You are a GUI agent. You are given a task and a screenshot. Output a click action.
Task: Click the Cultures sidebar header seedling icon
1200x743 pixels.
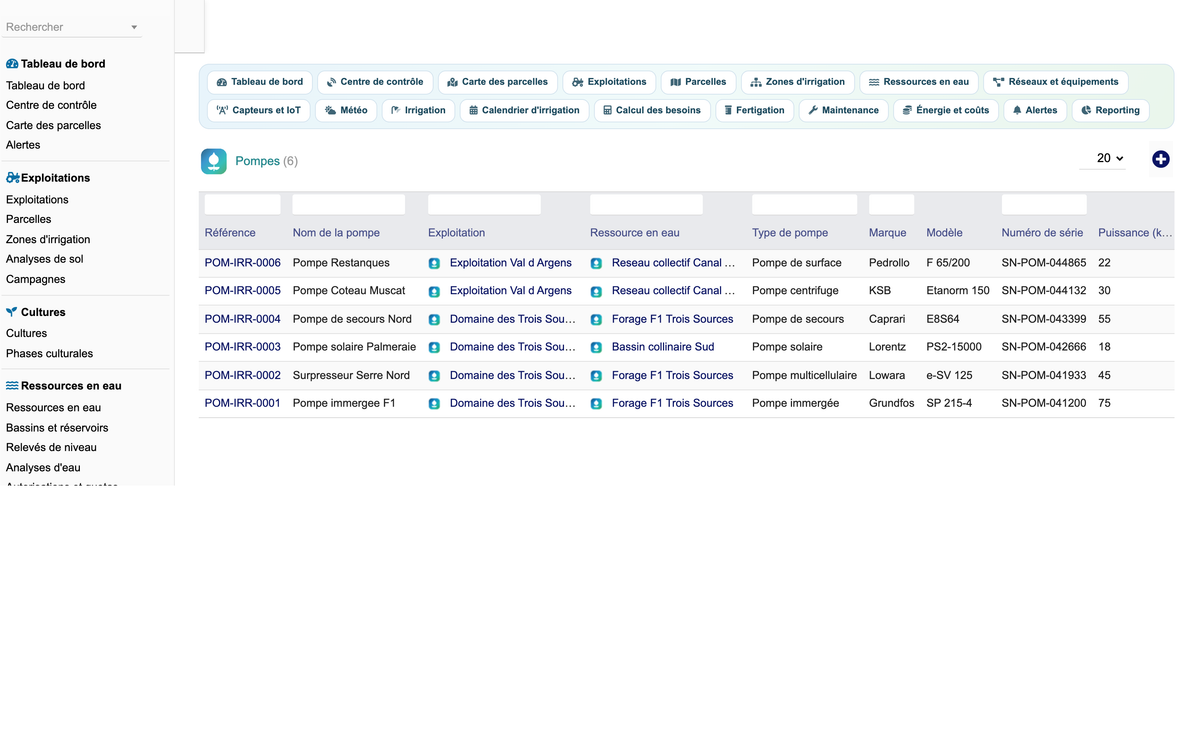(x=12, y=312)
